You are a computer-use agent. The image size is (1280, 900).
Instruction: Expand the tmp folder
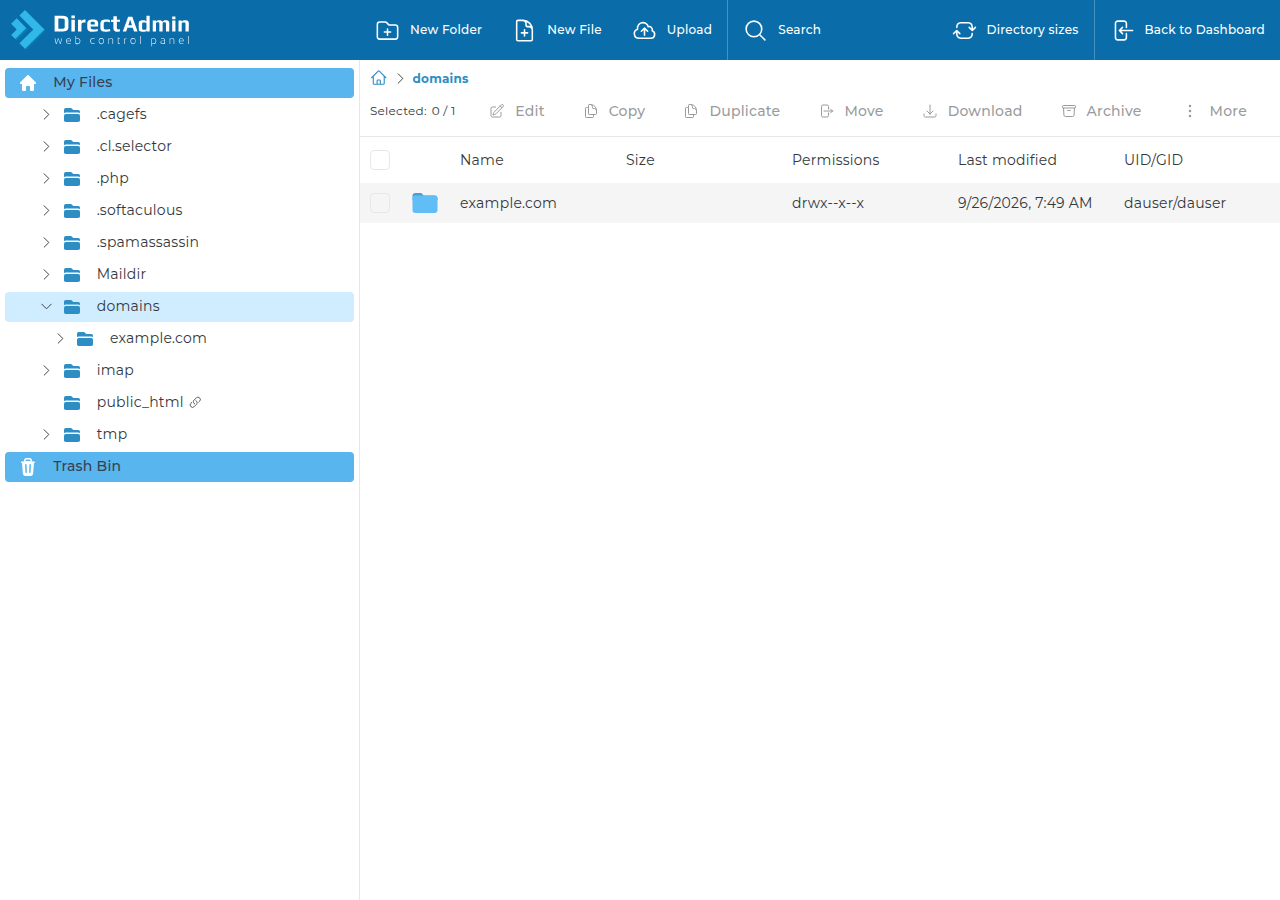tap(46, 434)
